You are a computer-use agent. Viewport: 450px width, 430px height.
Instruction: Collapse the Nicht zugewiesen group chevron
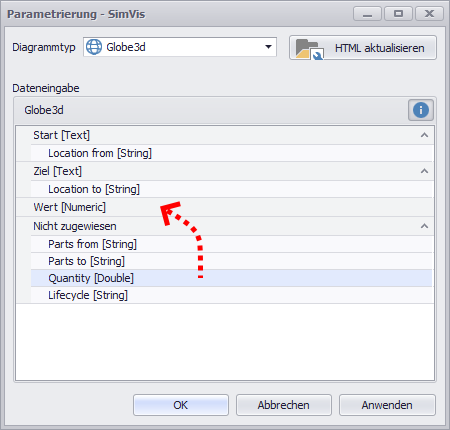[x=424, y=226]
